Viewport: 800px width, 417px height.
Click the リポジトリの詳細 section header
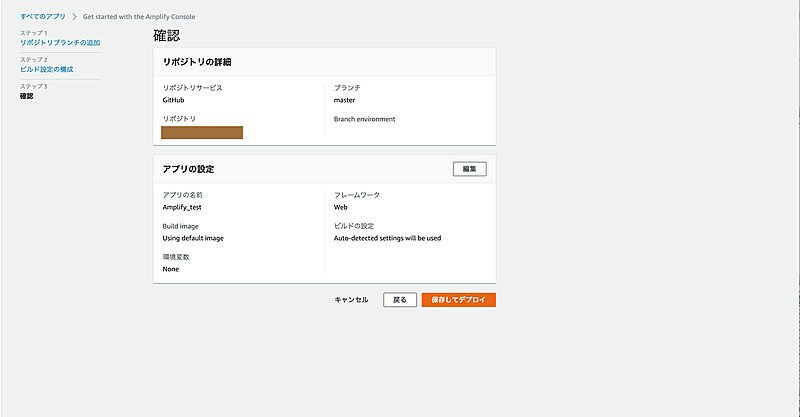pyautogui.click(x=197, y=62)
